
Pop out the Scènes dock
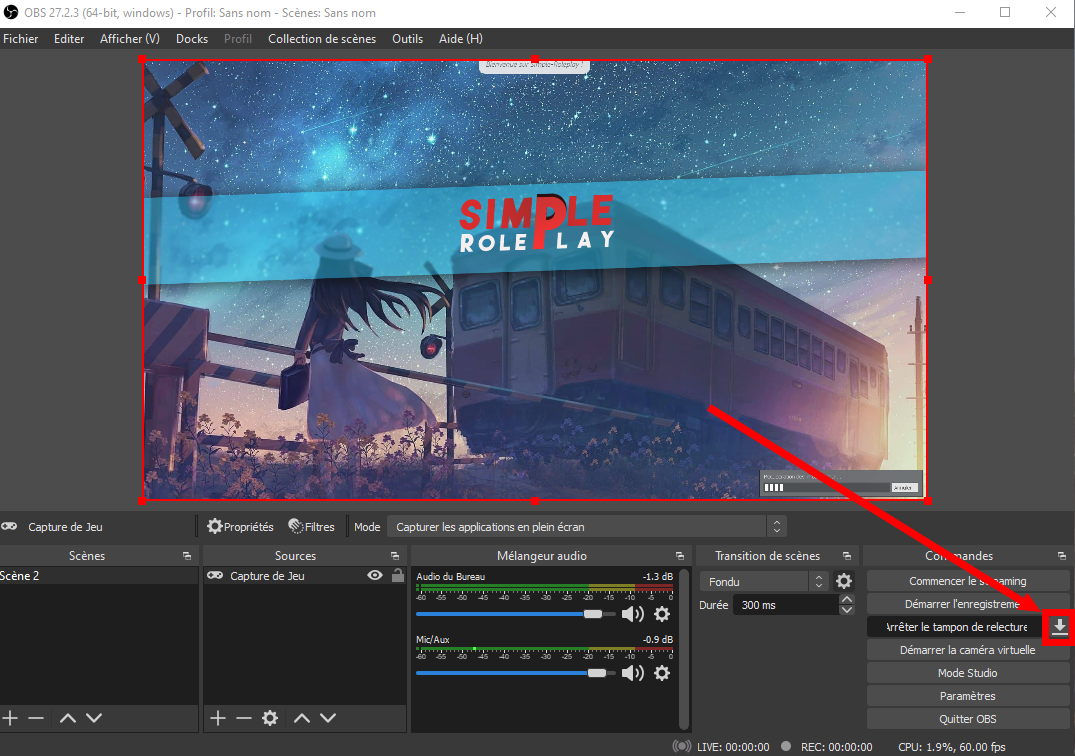pyautogui.click(x=187, y=556)
